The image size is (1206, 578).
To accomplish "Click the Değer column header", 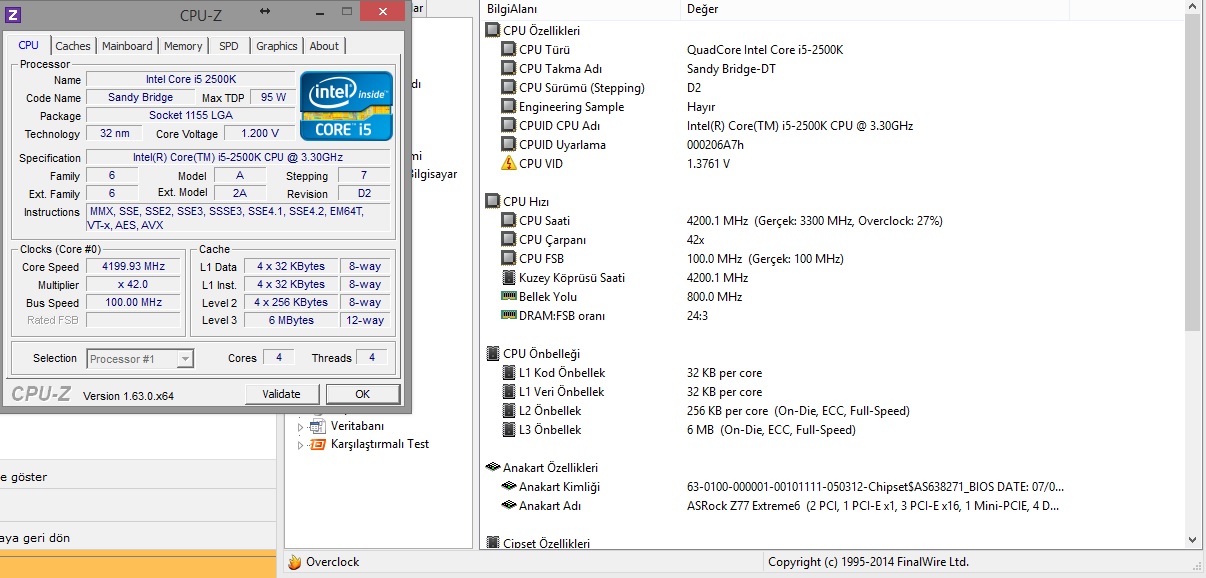I will (702, 9).
